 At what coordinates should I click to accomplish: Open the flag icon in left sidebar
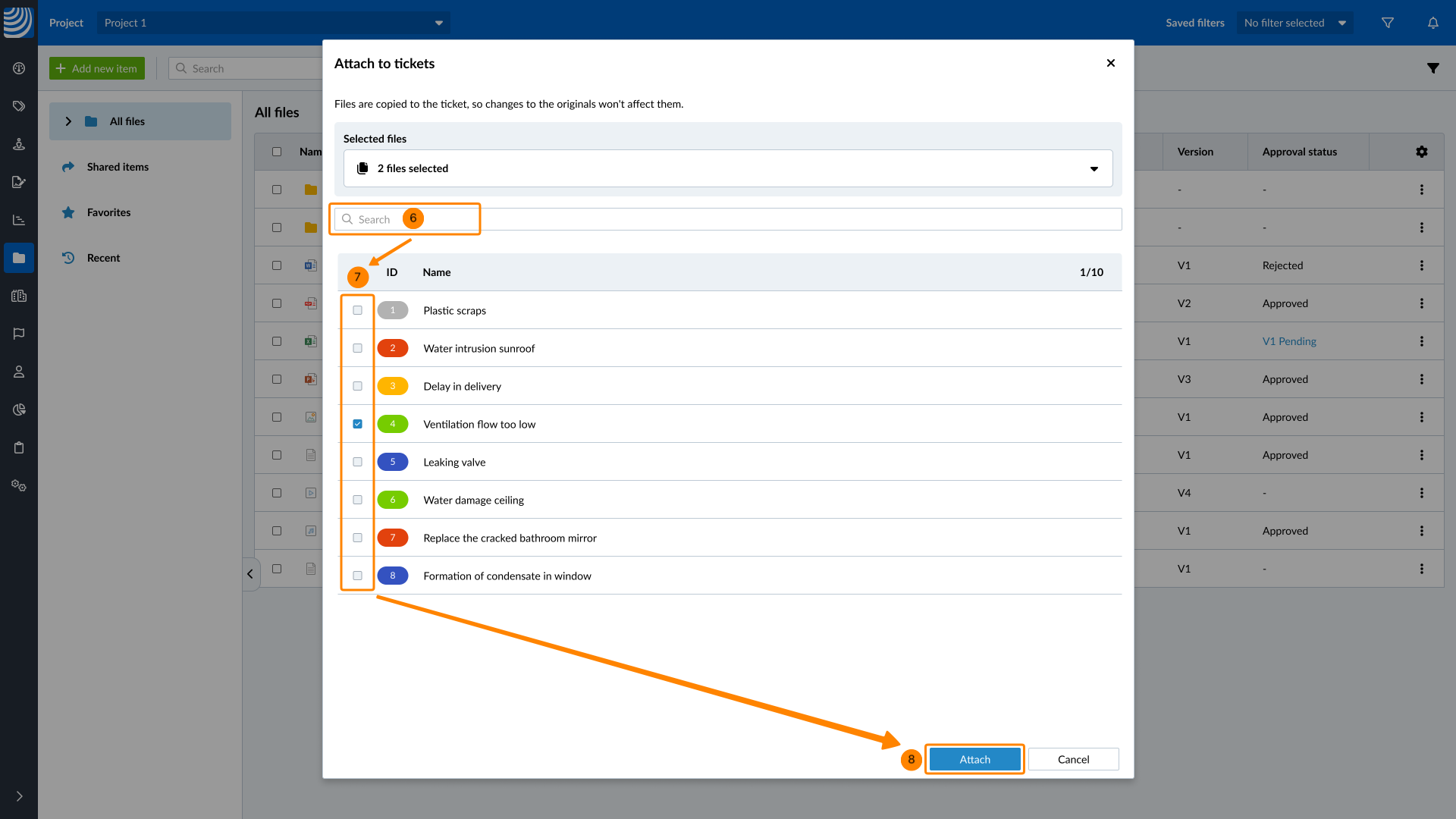pyautogui.click(x=19, y=334)
